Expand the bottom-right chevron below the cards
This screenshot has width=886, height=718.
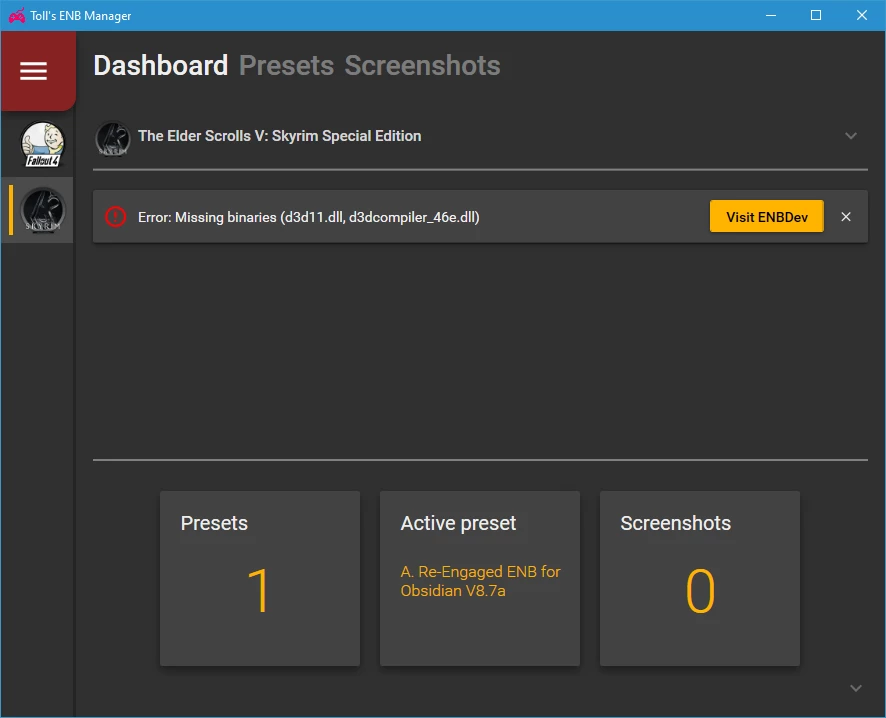point(856,688)
